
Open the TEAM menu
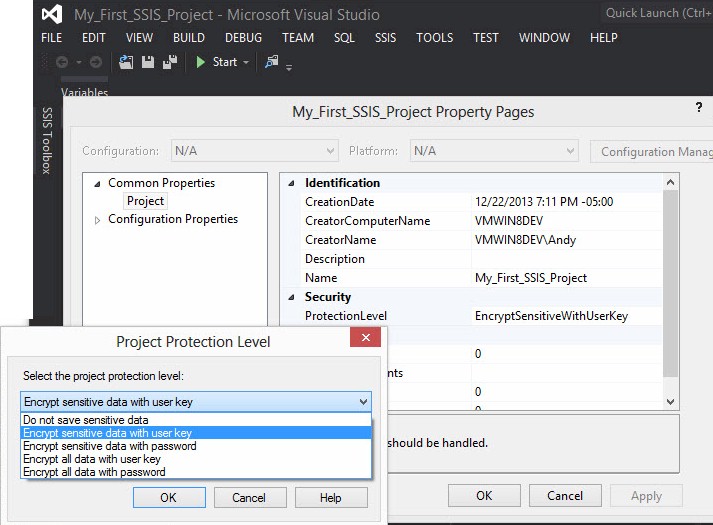coord(298,38)
